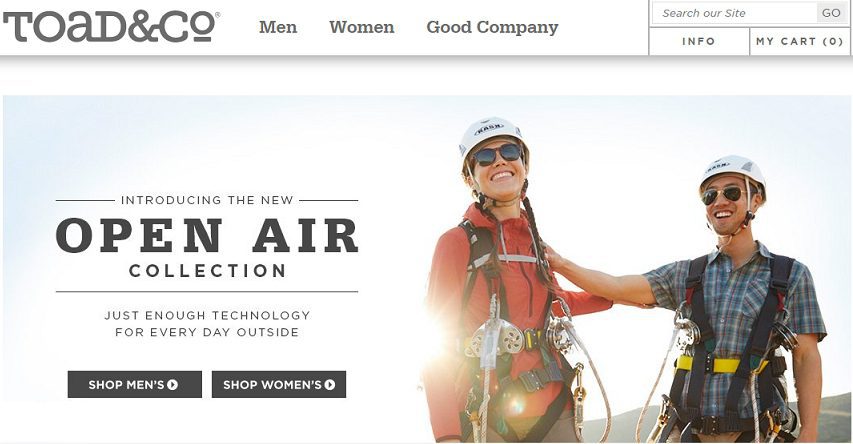Click the COLLECTION heading text

(207, 270)
